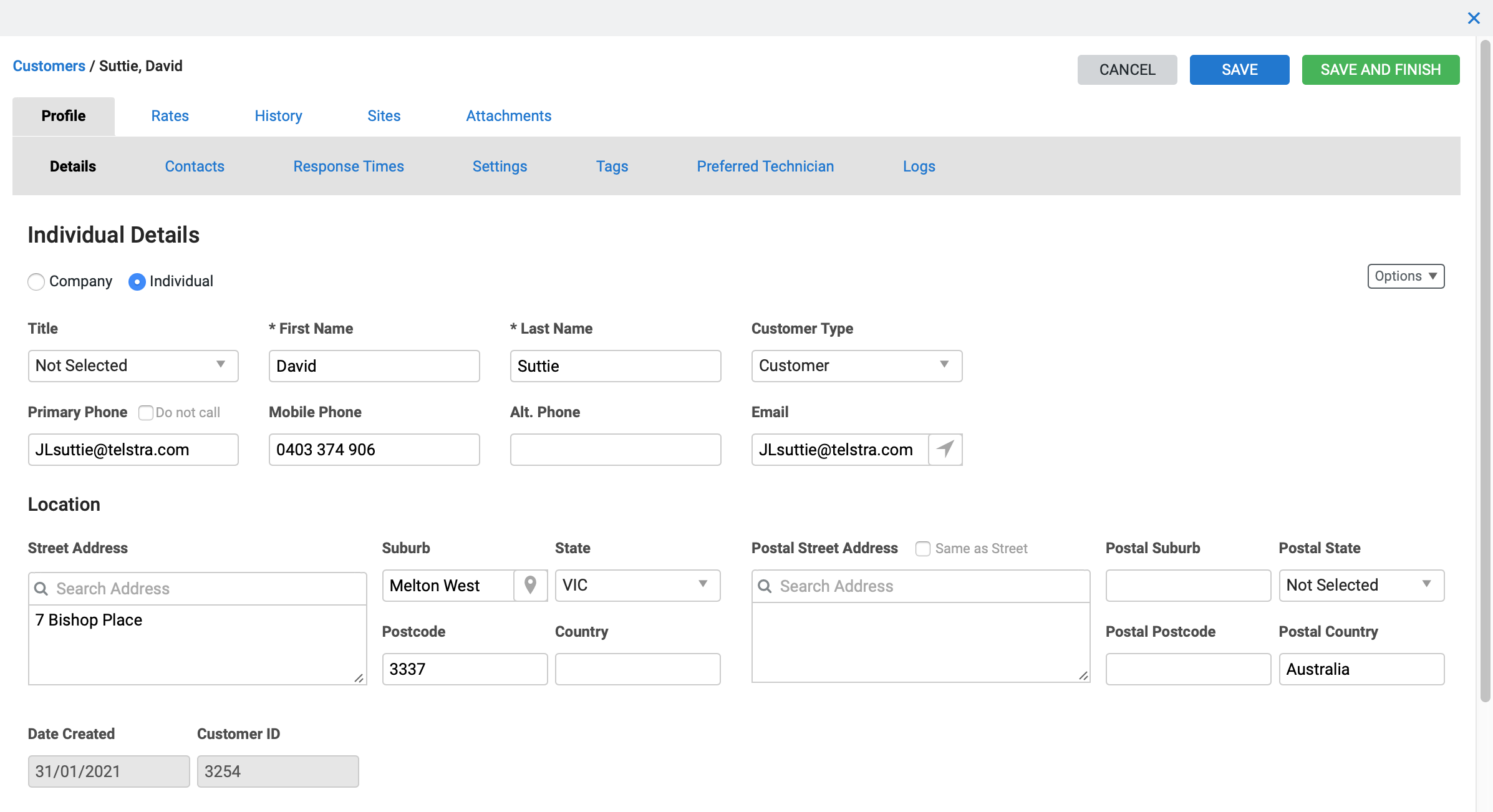Close the dialog with the X icon
Screen dimensions: 1493x812
coord(1474,18)
